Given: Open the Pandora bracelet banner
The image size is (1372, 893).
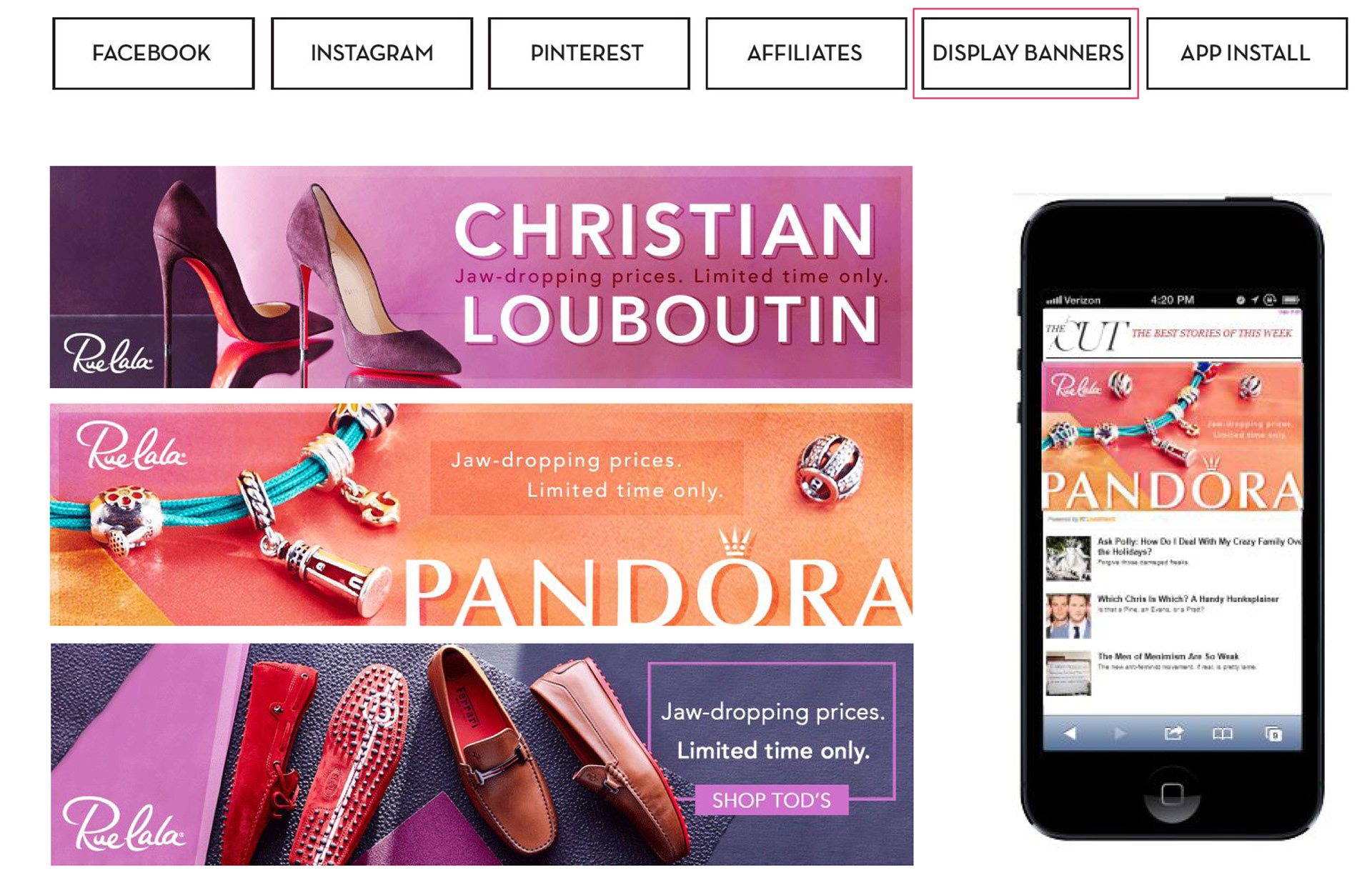Looking at the screenshot, I should tap(481, 515).
